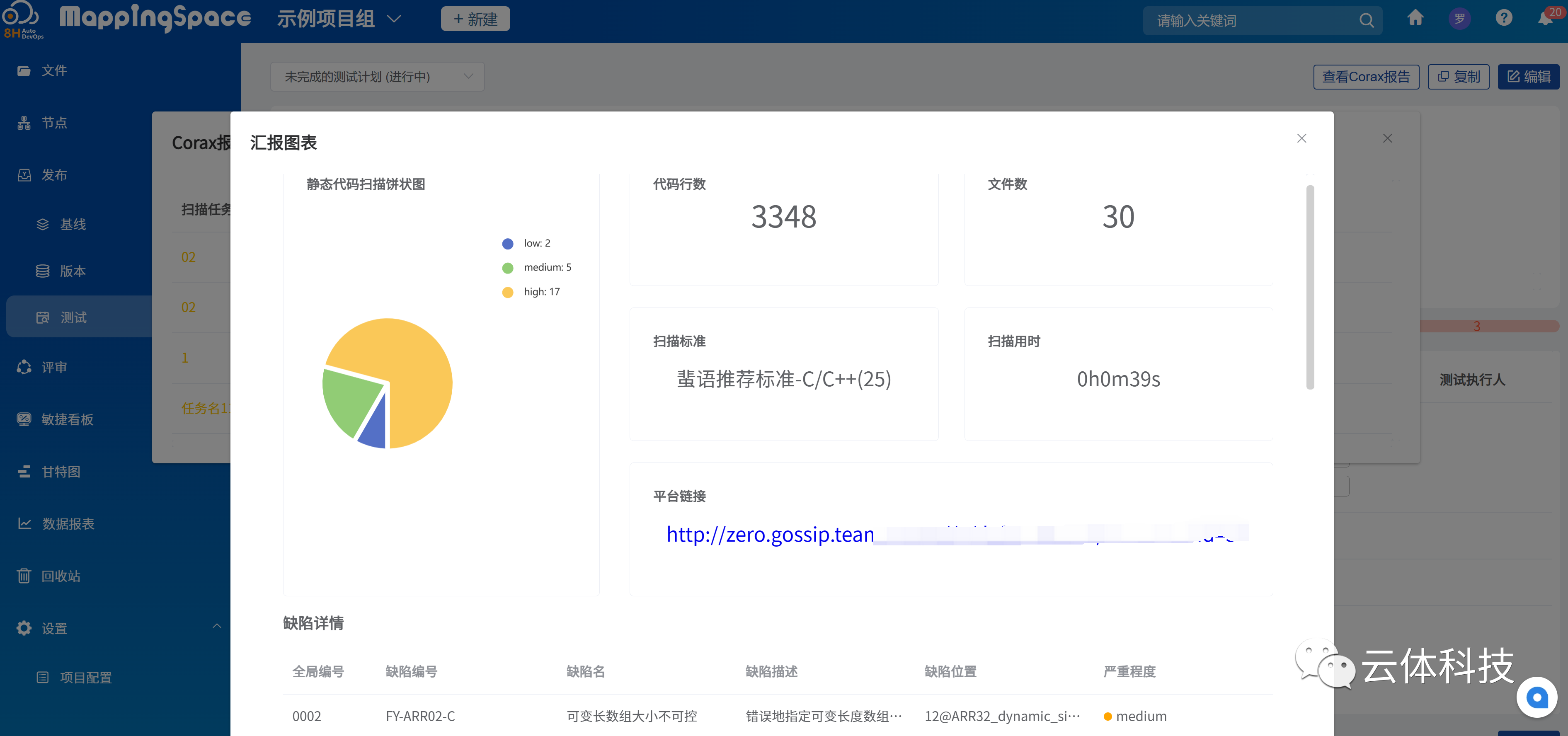Select 版本 in the sidebar

tap(73, 271)
